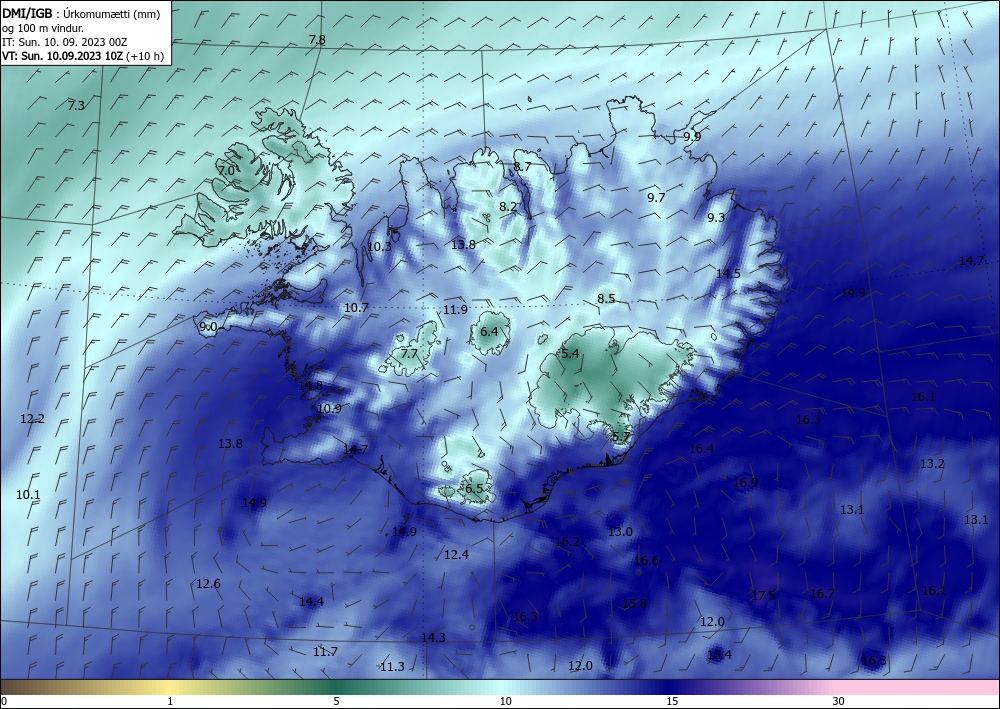
Task: Pick the 9.9 value label
Action: 692,136
